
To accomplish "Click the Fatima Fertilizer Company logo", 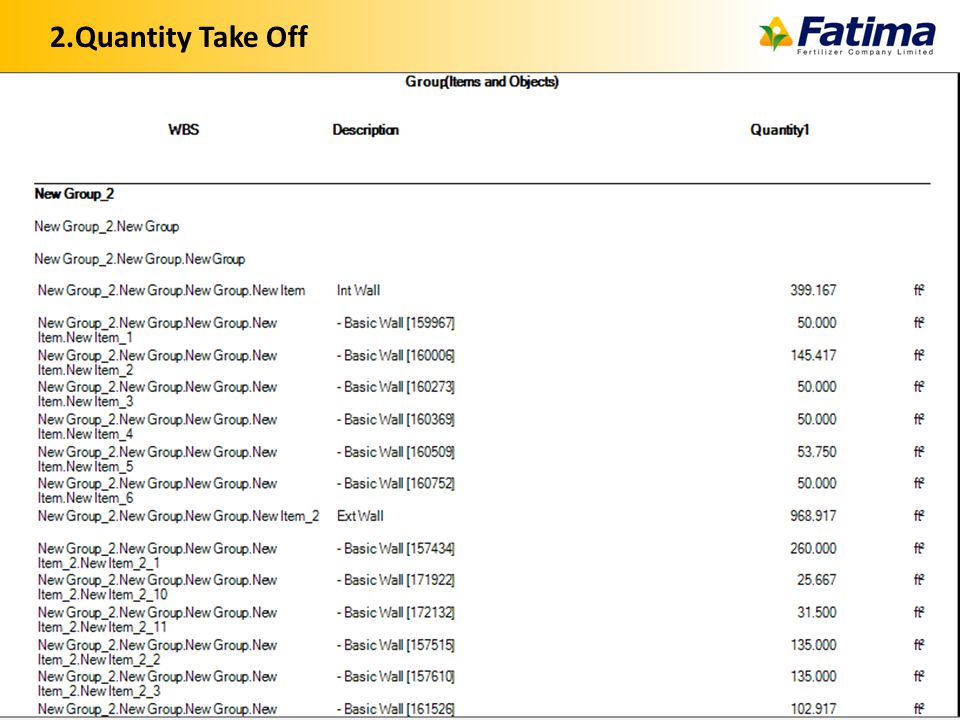I will coord(847,36).
